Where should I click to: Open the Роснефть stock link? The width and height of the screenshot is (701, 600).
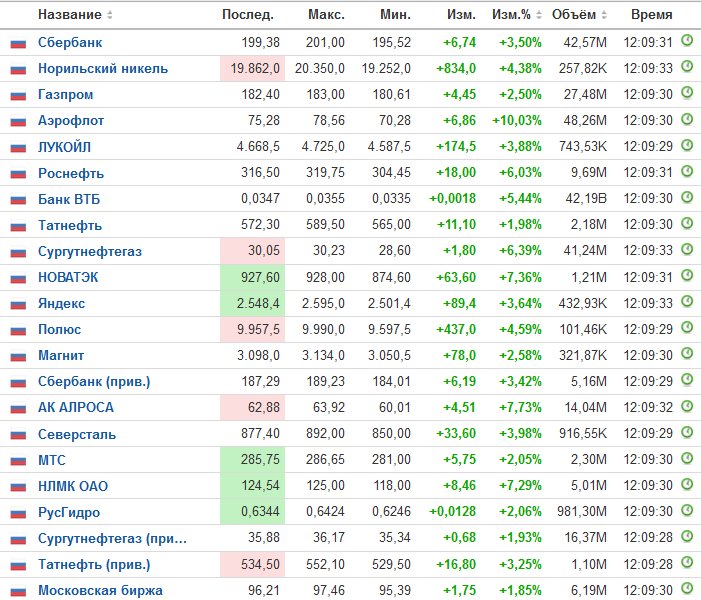tap(71, 173)
